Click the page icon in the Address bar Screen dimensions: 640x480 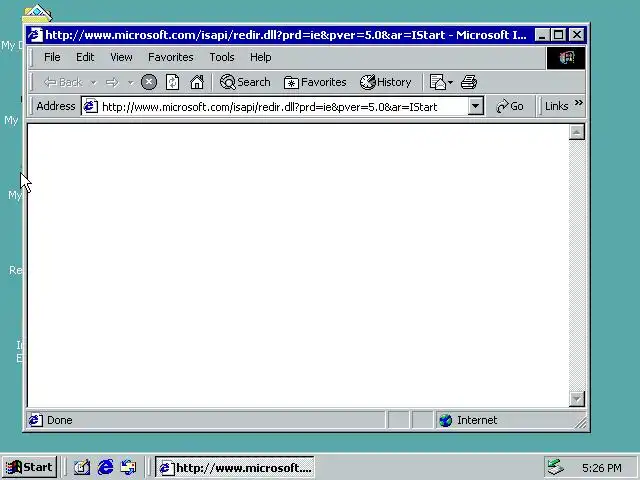tap(90, 107)
